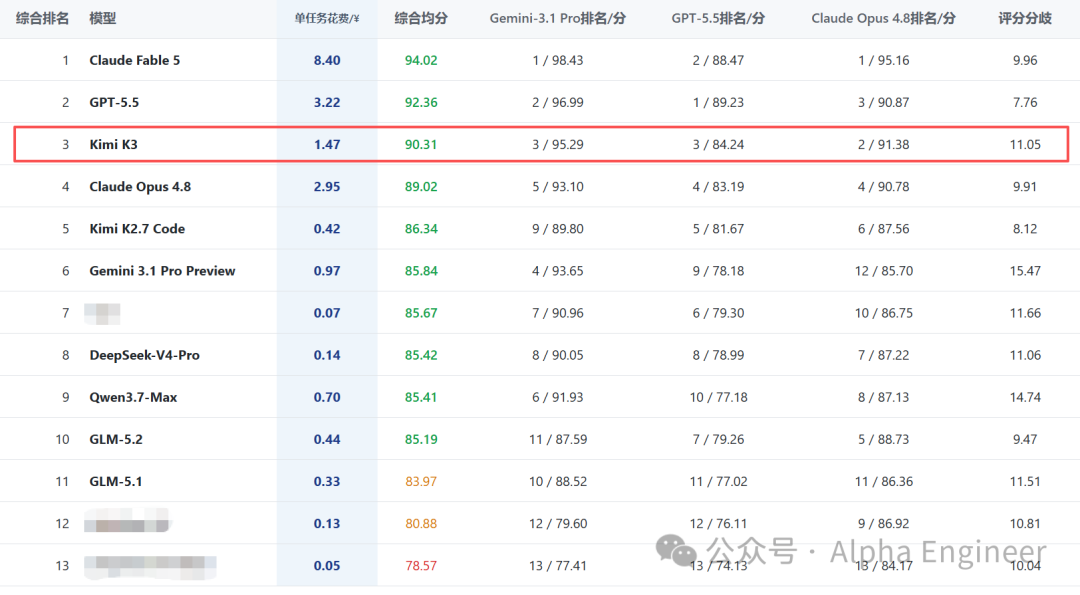Open Claude Opus 4.8 model entry
This screenshot has width=1080, height=595.
coord(140,187)
